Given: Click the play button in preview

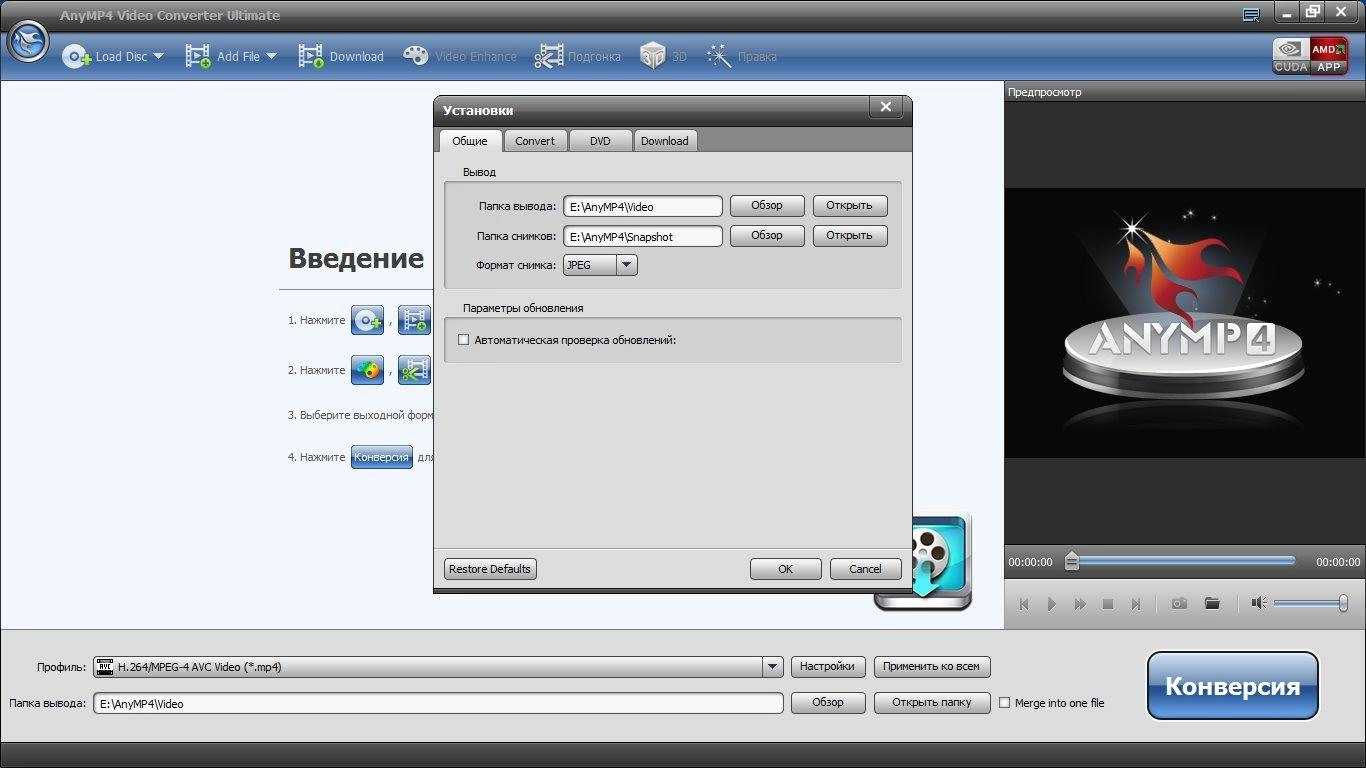Looking at the screenshot, I should click(1052, 604).
